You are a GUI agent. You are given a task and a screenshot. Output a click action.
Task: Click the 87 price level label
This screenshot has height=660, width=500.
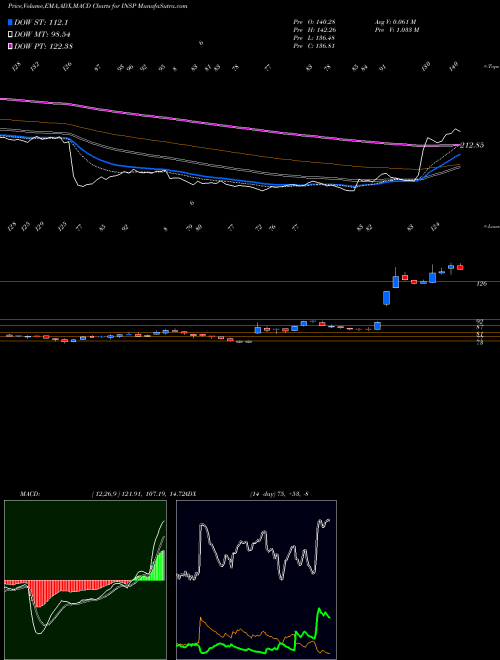pyautogui.click(x=479, y=327)
